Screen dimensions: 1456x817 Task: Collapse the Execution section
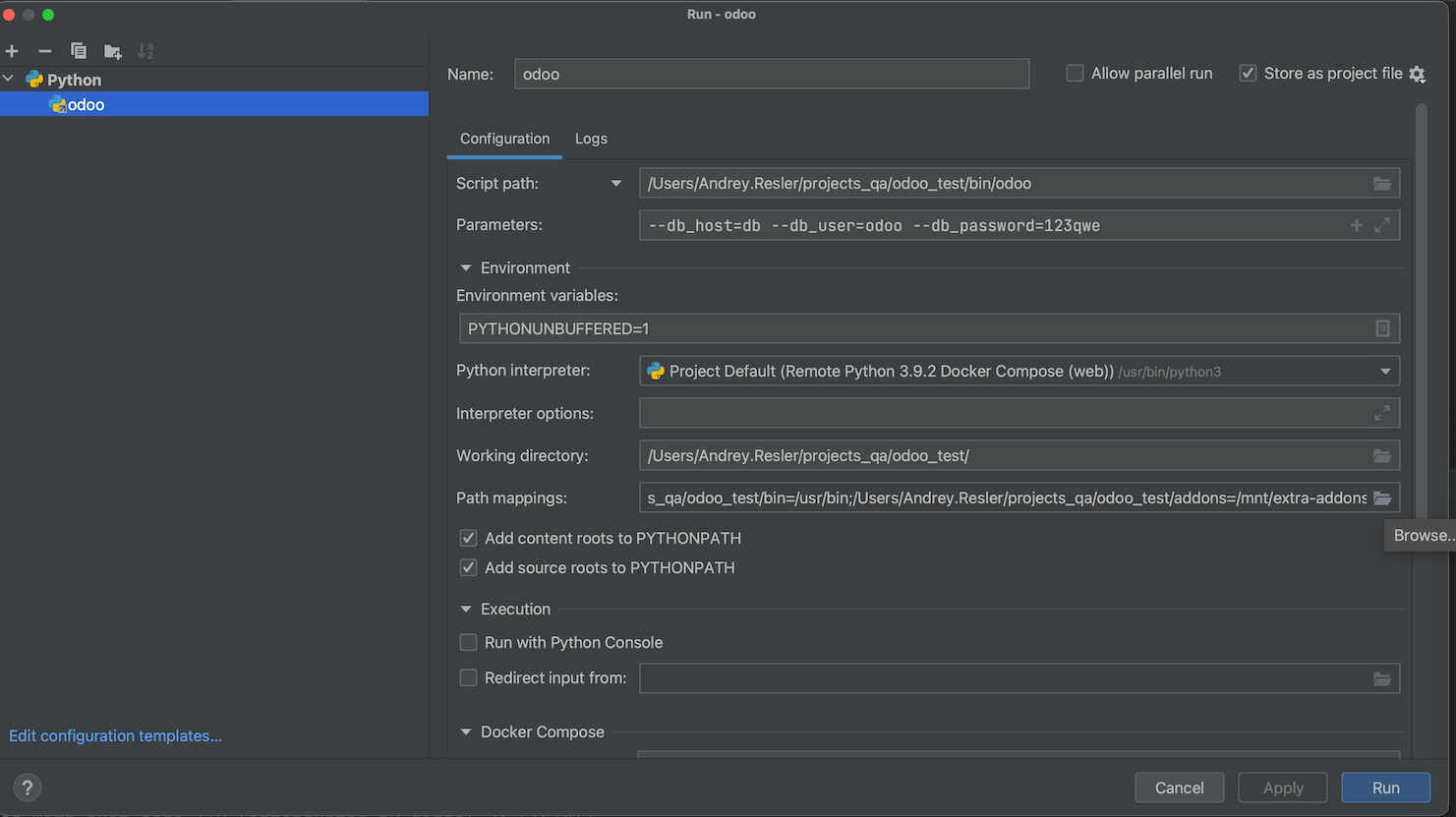pos(466,610)
